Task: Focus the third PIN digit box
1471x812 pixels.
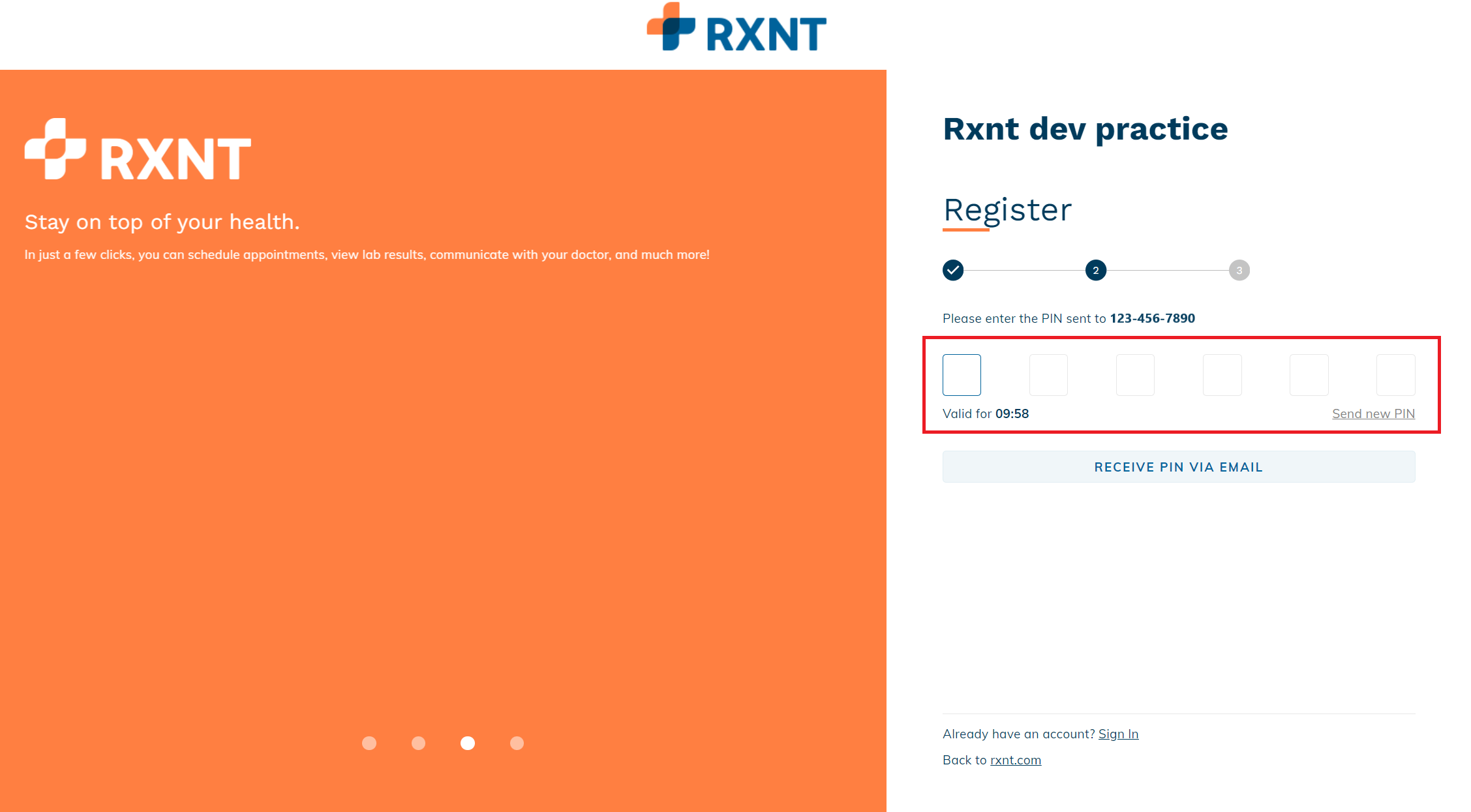Action: tap(1135, 375)
